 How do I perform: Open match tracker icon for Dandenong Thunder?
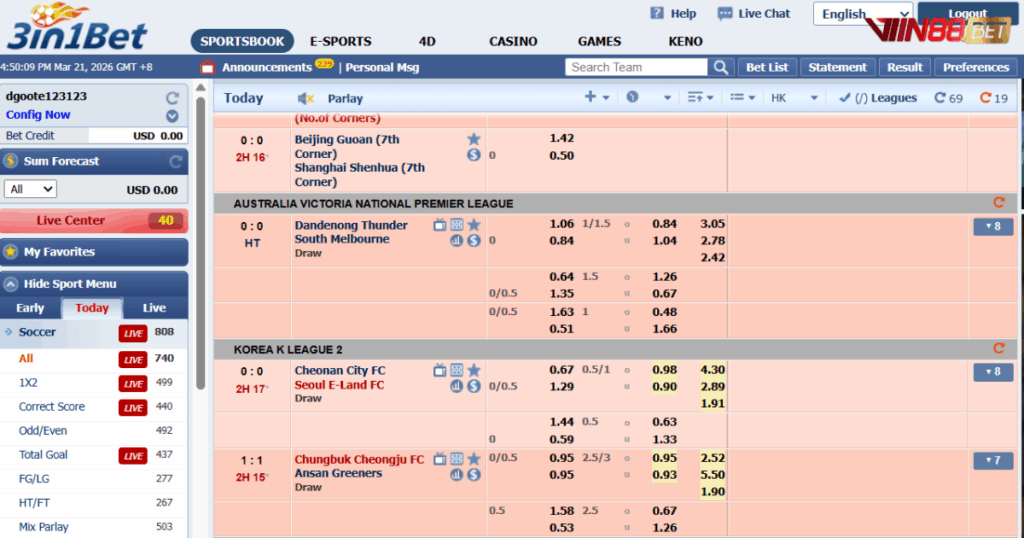[x=456, y=225]
